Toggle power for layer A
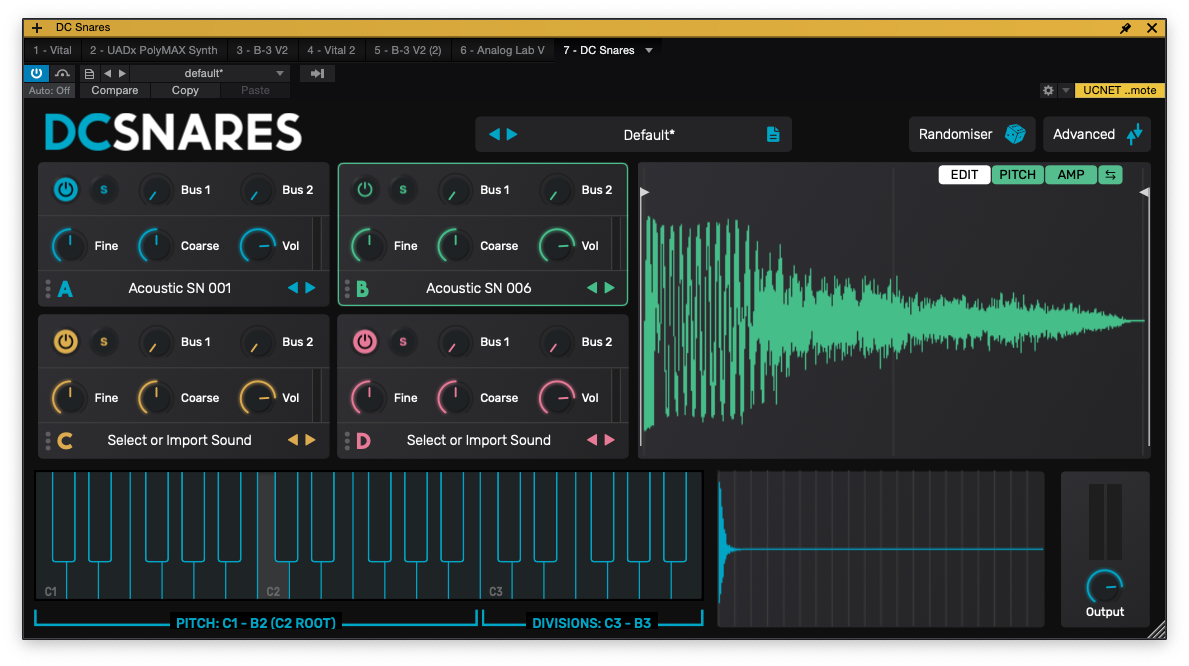Image resolution: width=1189 pixels, height=666 pixels. [65, 190]
